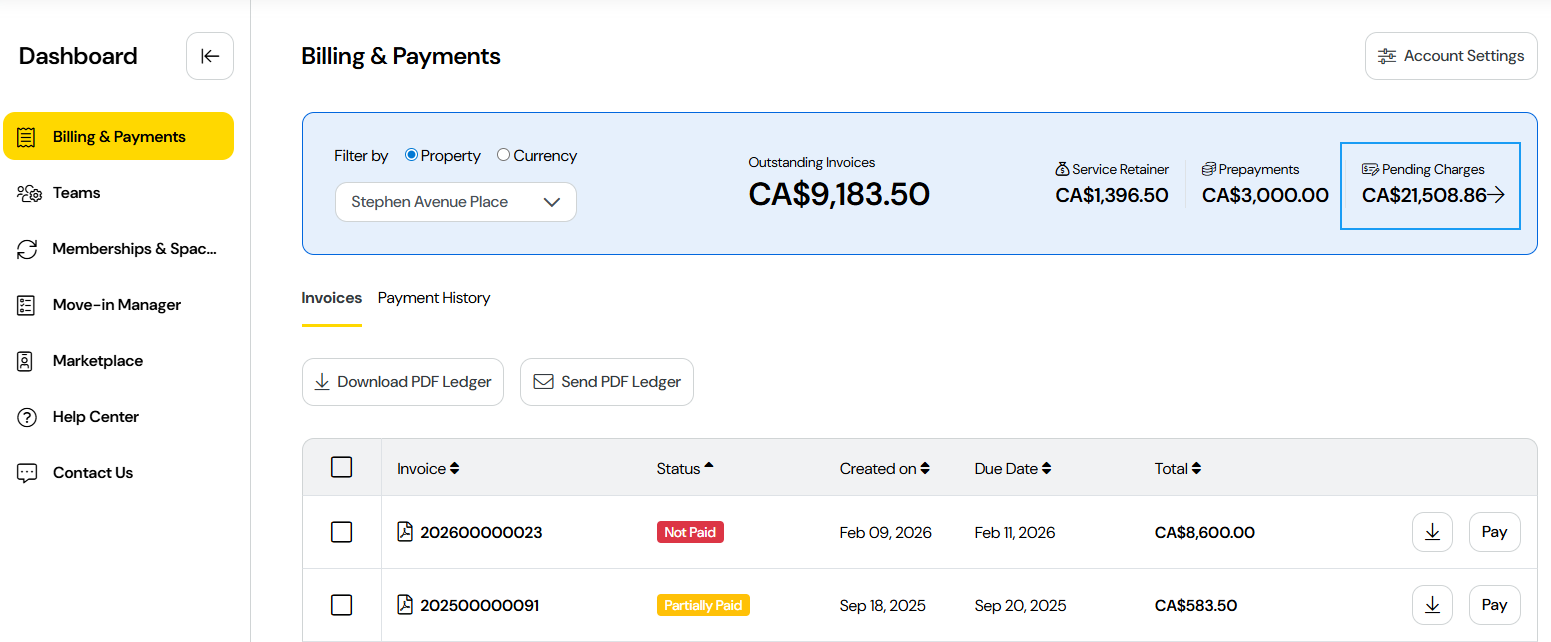Screen dimensions: 1551x642
Task: Pay invoice 202600000023
Action: point(1495,532)
